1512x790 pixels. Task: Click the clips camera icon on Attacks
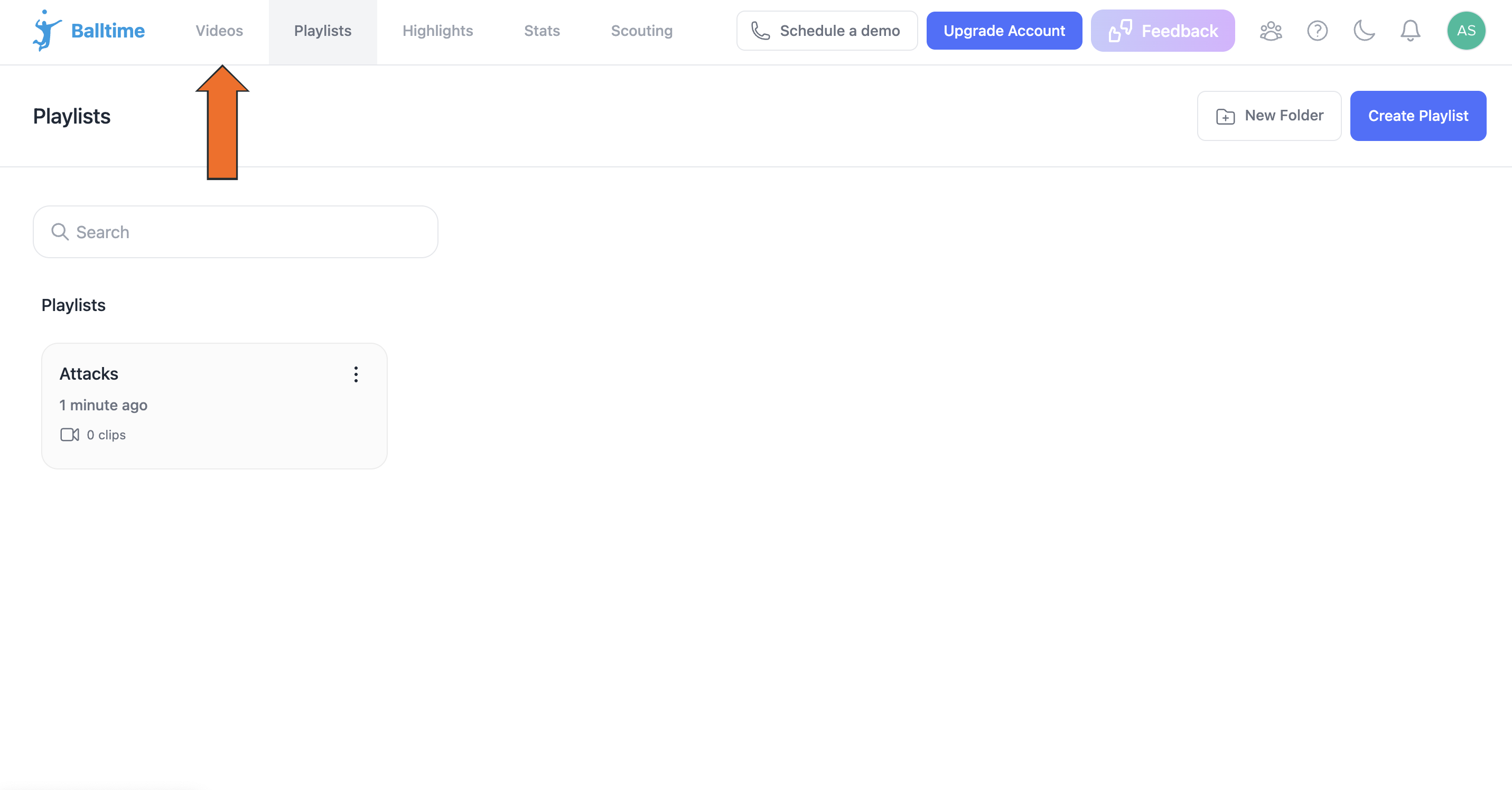click(69, 435)
